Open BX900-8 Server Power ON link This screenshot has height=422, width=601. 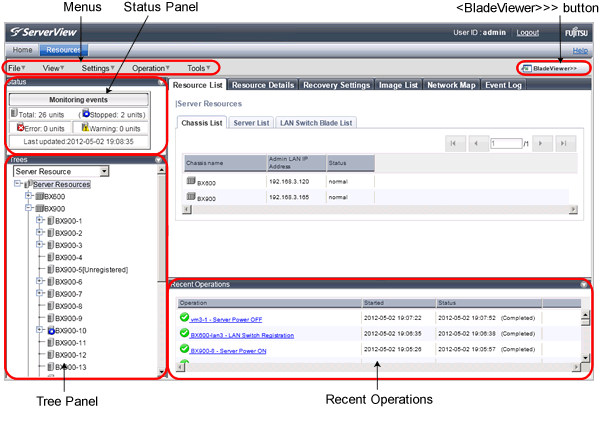(x=228, y=351)
